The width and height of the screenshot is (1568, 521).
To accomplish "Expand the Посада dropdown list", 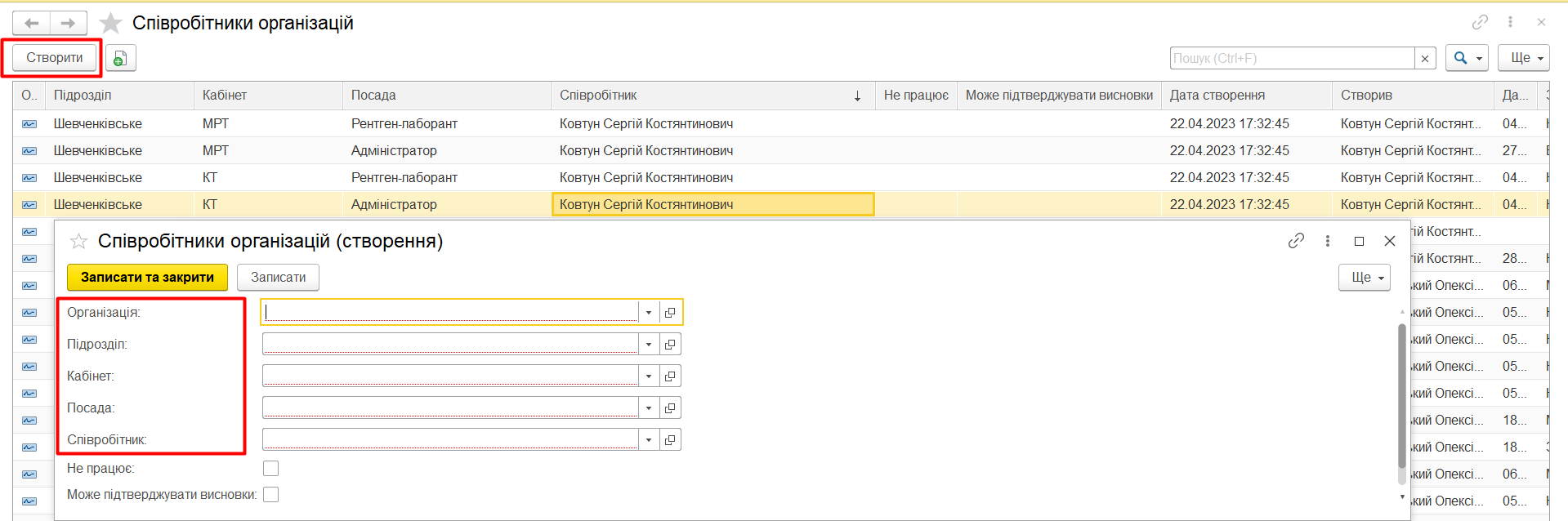I will tap(649, 408).
